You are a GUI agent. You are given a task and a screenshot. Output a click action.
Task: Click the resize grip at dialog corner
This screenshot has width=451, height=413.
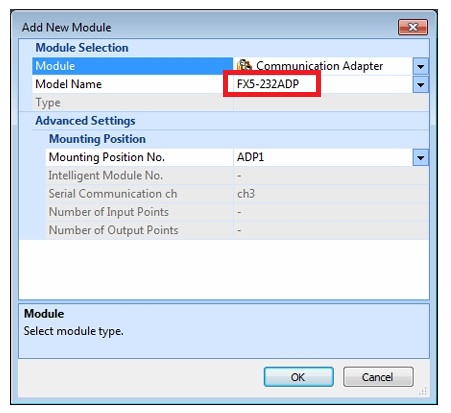(x=423, y=391)
